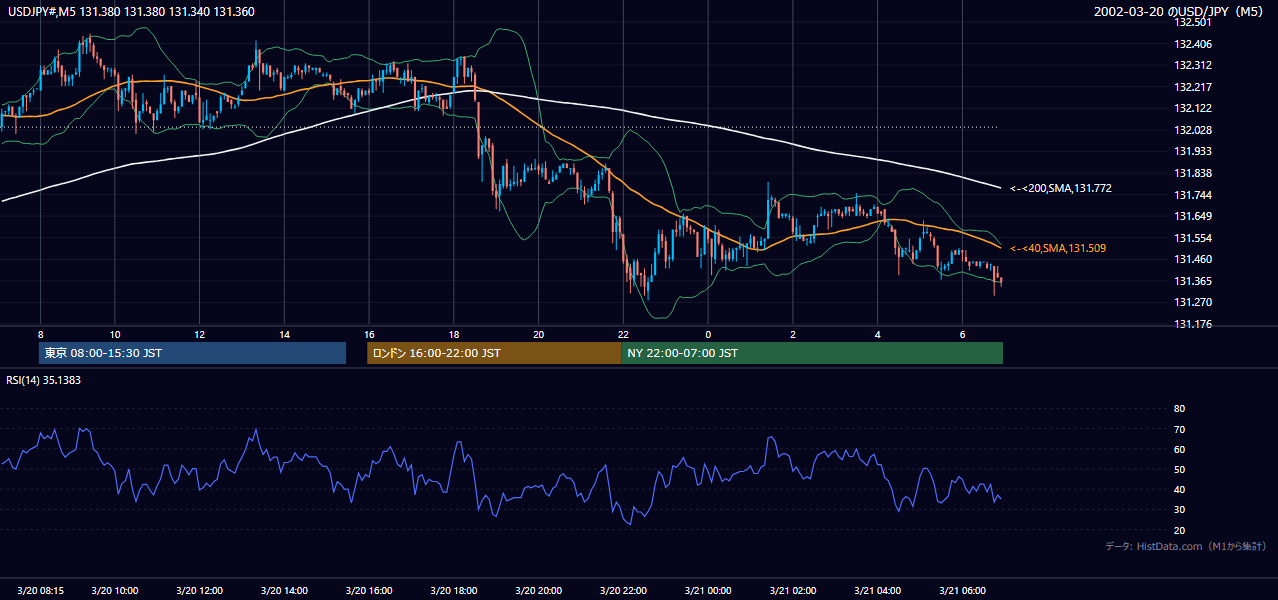Click price axis label 132.217
Screen dimensions: 1278x600
[1192, 87]
